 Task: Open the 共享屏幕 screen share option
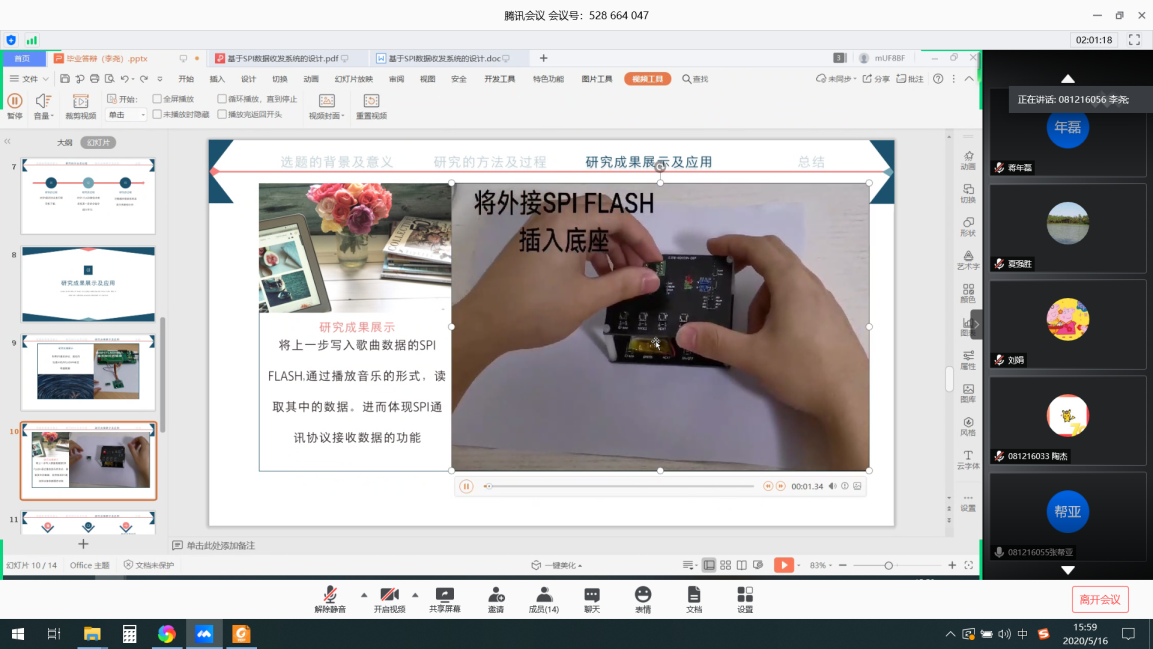click(x=445, y=594)
